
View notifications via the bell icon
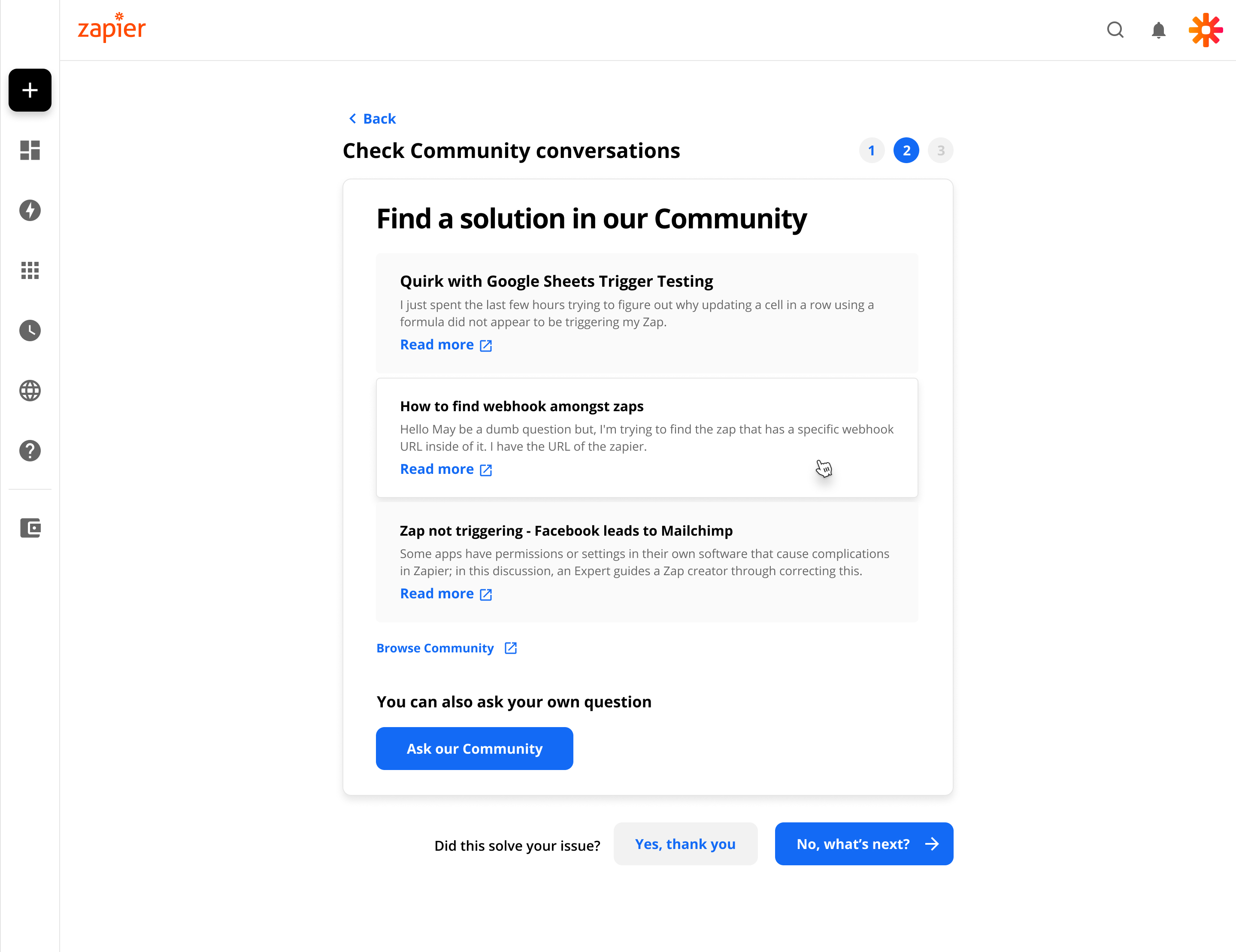pos(1158,30)
